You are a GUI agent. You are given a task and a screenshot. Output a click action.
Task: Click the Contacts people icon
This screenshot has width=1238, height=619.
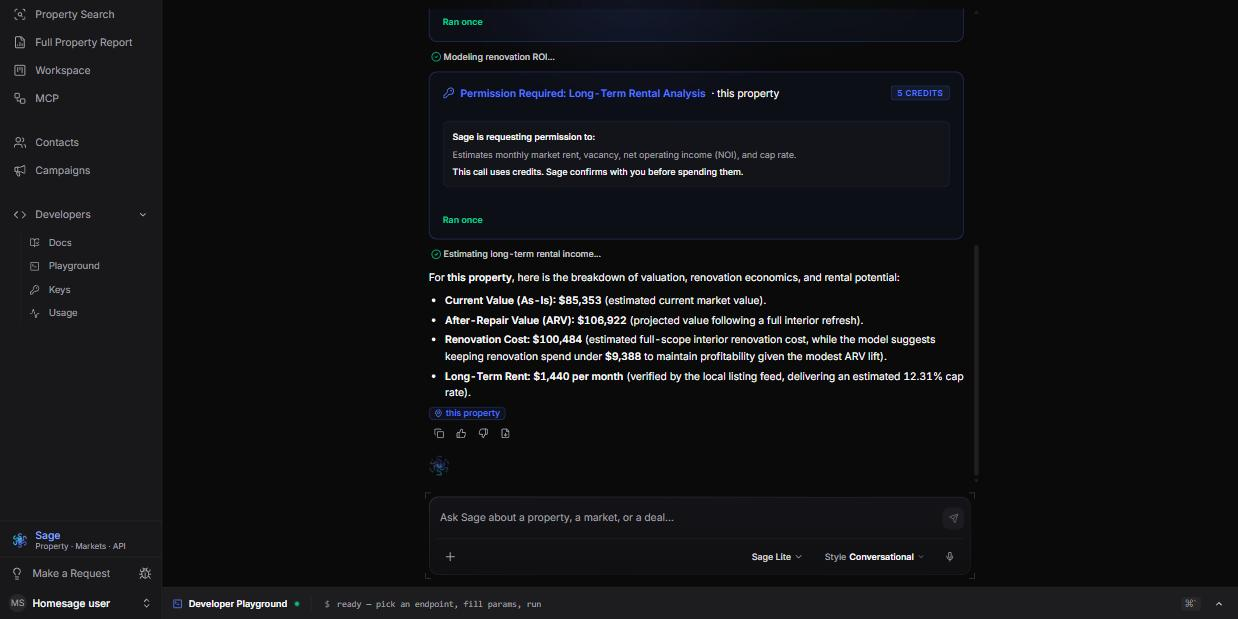click(19, 142)
